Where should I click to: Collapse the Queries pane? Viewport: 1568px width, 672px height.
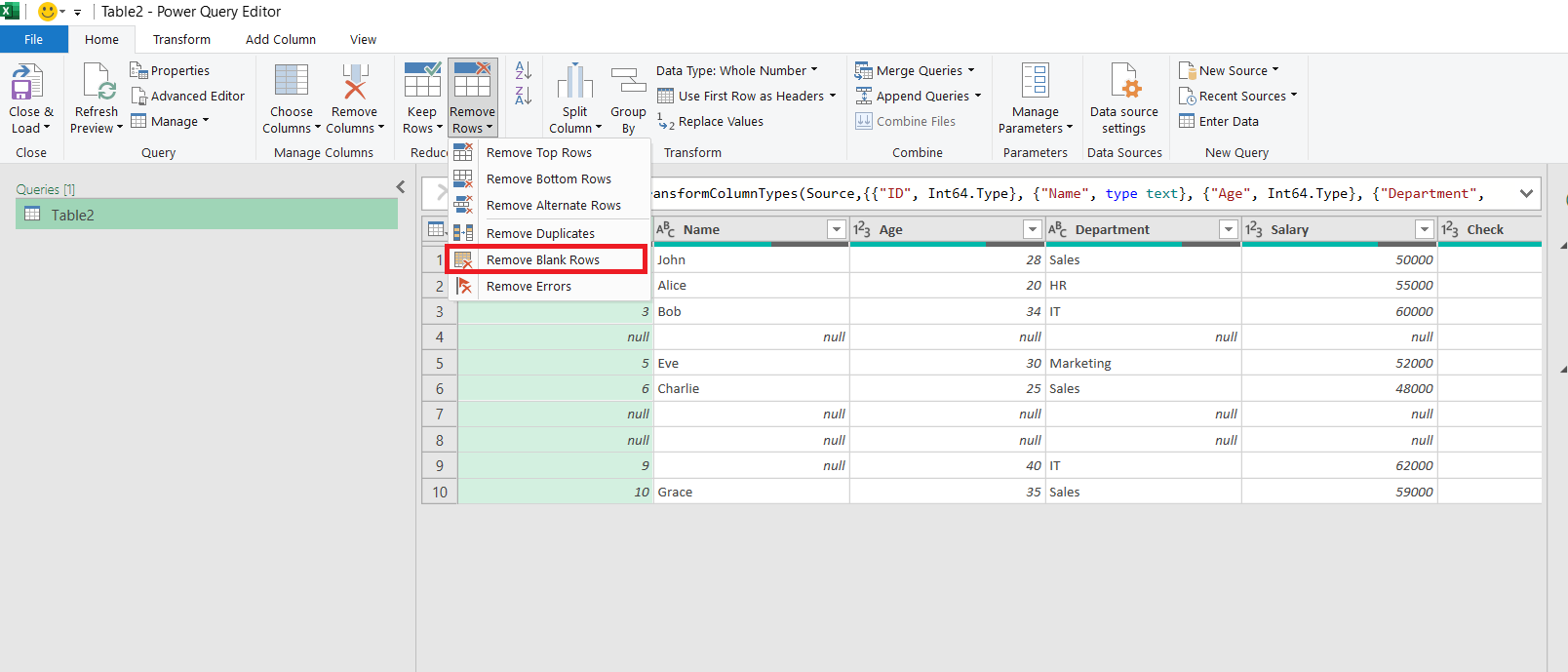coord(400,186)
